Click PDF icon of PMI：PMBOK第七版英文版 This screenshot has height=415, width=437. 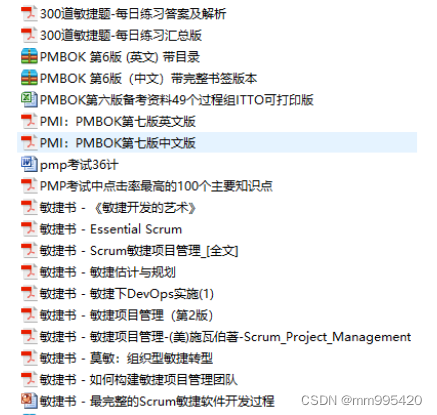(29, 121)
